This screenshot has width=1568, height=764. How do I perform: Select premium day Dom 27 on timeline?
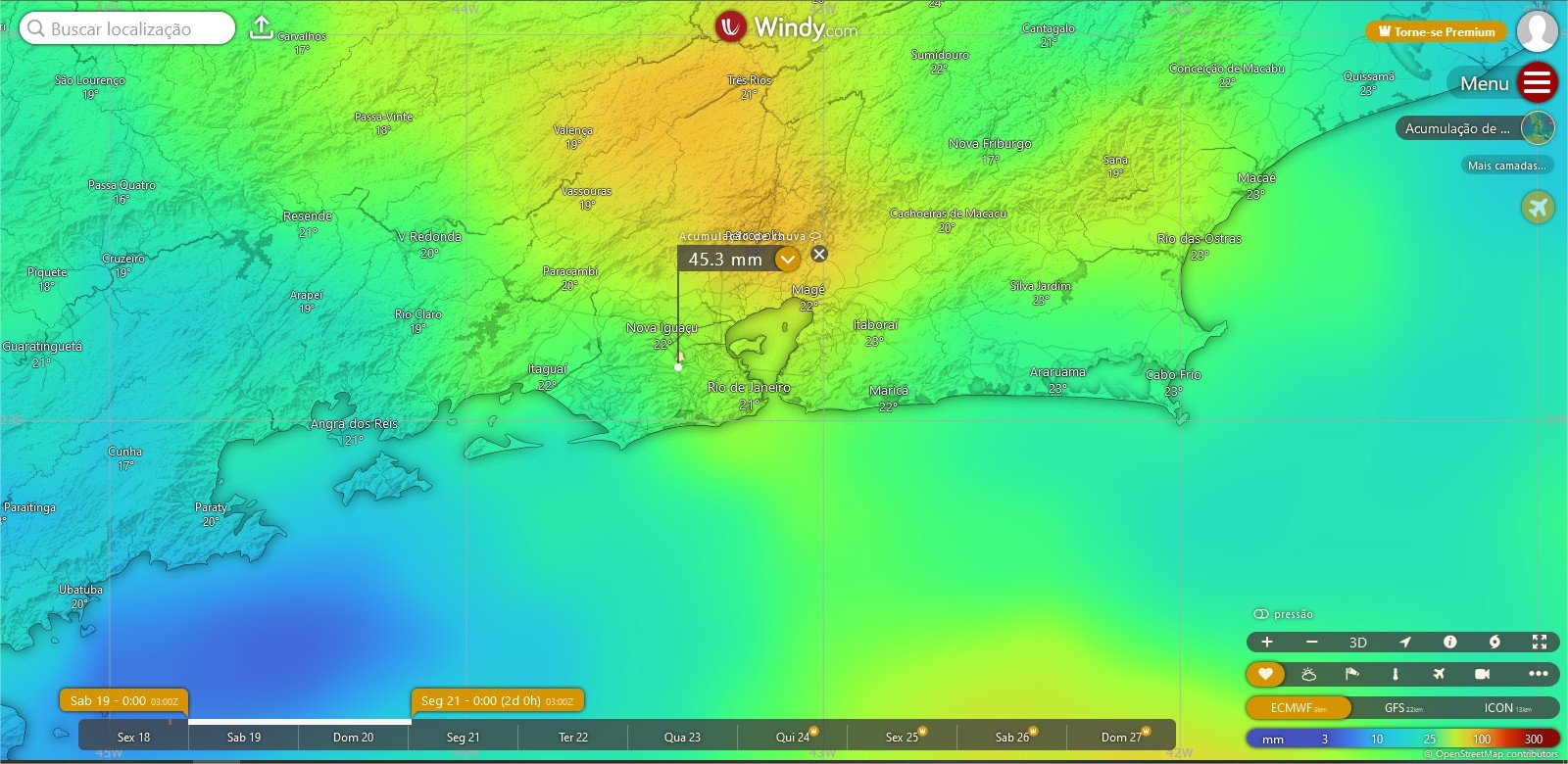[1121, 737]
